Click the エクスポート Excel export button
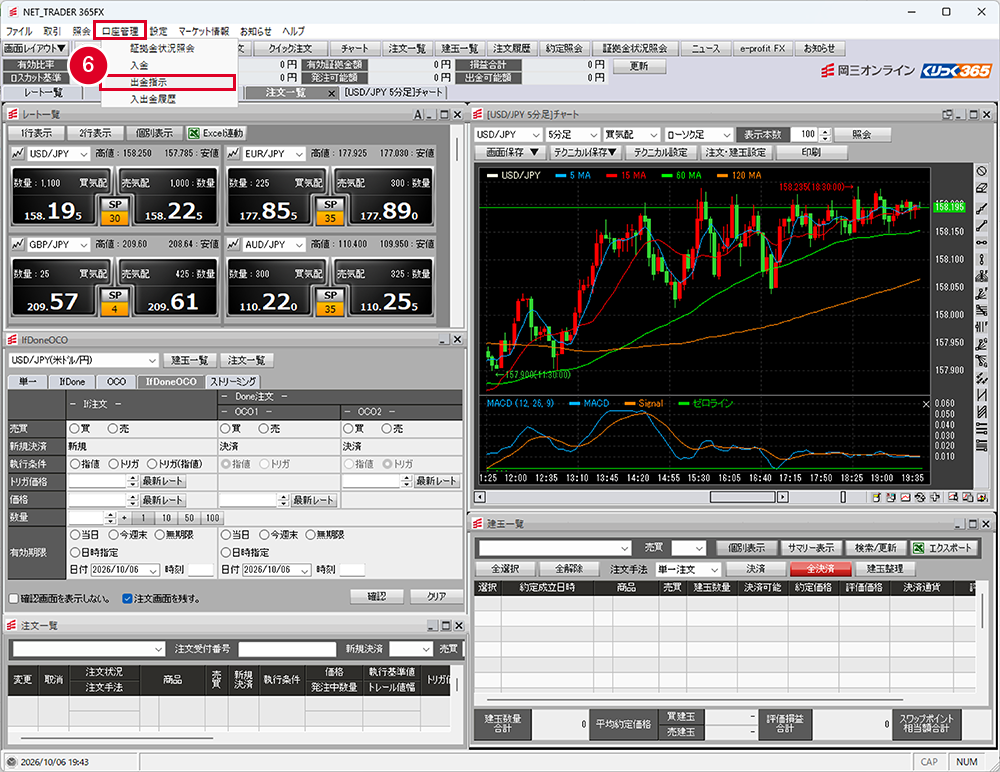 click(943, 548)
